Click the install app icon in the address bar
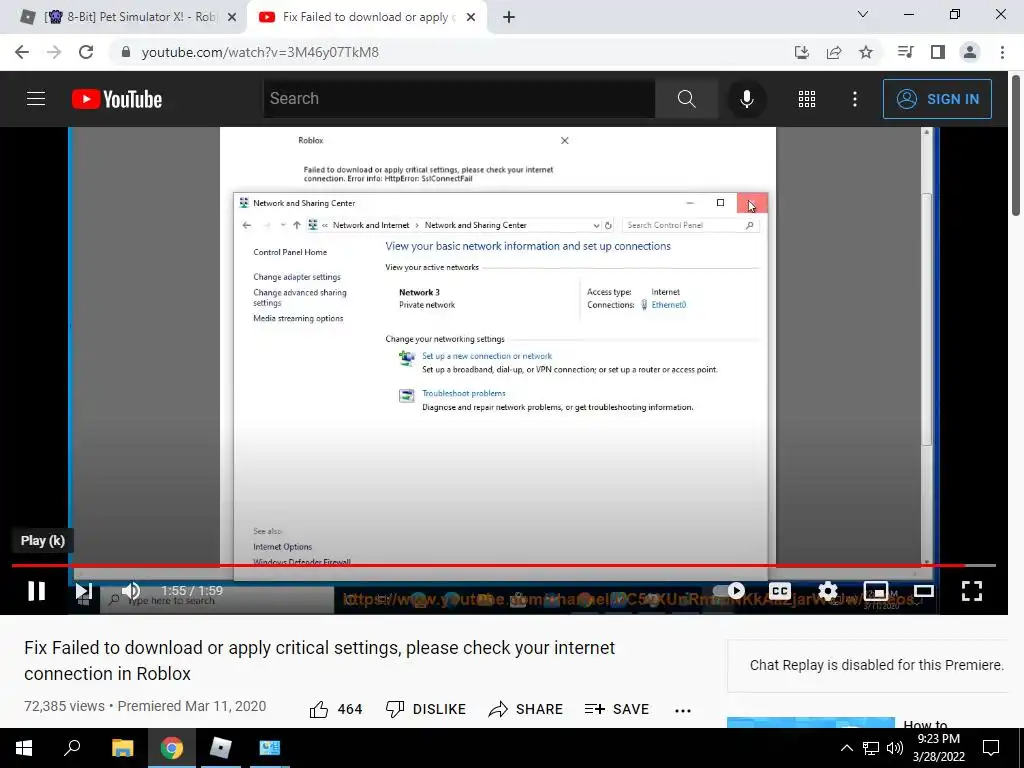 (802, 52)
